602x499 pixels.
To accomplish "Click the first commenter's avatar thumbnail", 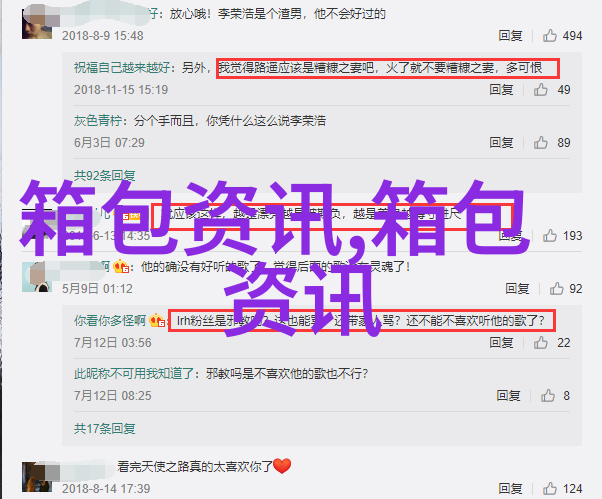I will coord(36,24).
